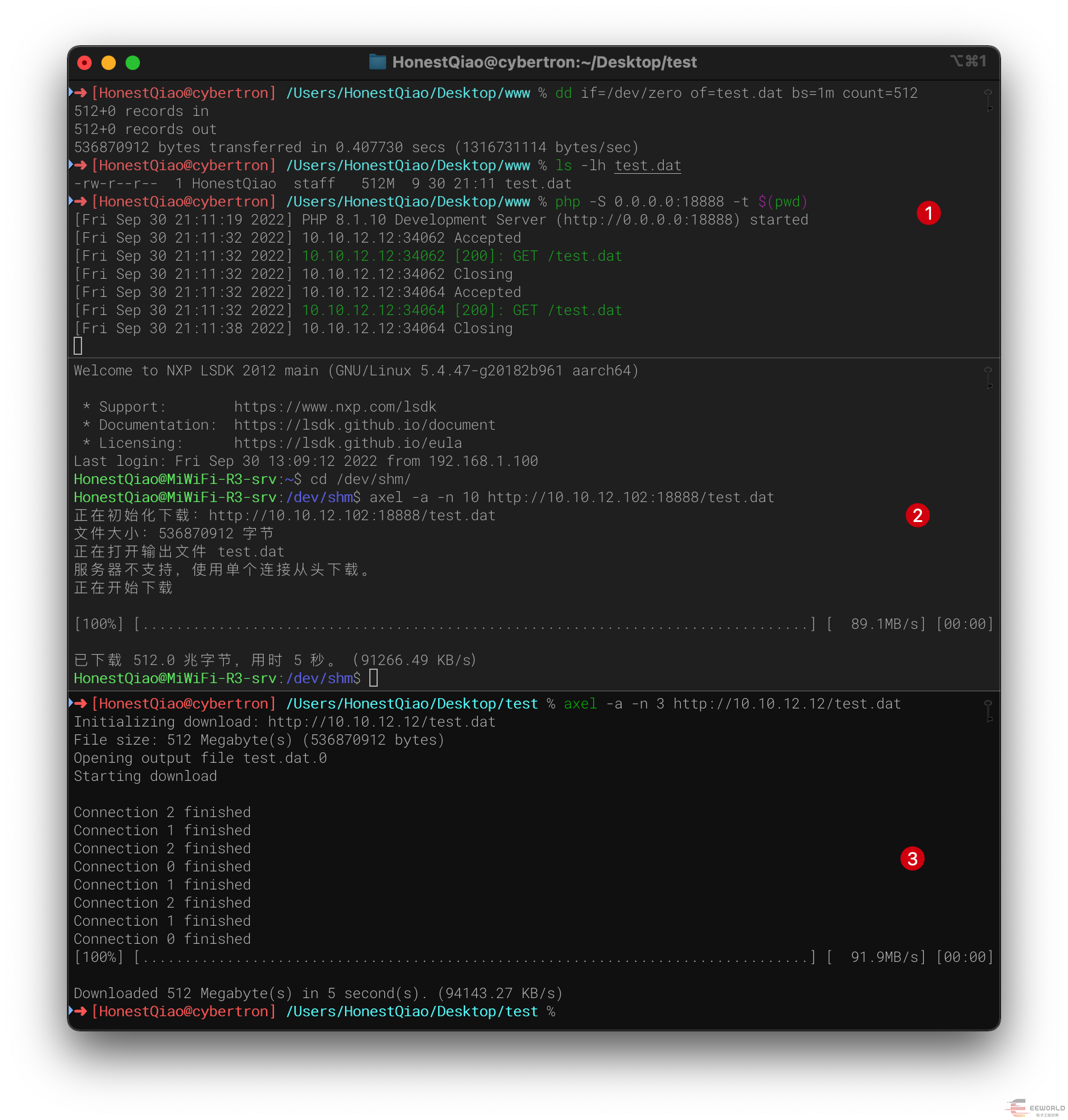This screenshot has width=1068, height=1120.
Task: Click the blue prompt mark before the dd command
Action: pos(72,92)
